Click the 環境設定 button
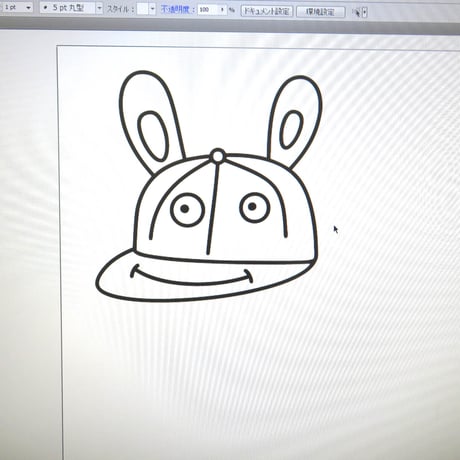460x460 pixels. point(320,12)
